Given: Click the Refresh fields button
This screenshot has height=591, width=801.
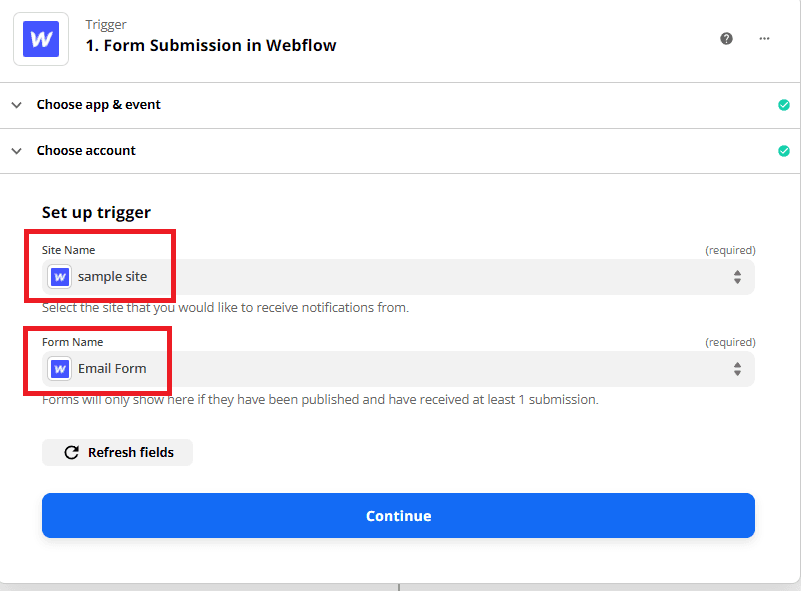Looking at the screenshot, I should [117, 452].
